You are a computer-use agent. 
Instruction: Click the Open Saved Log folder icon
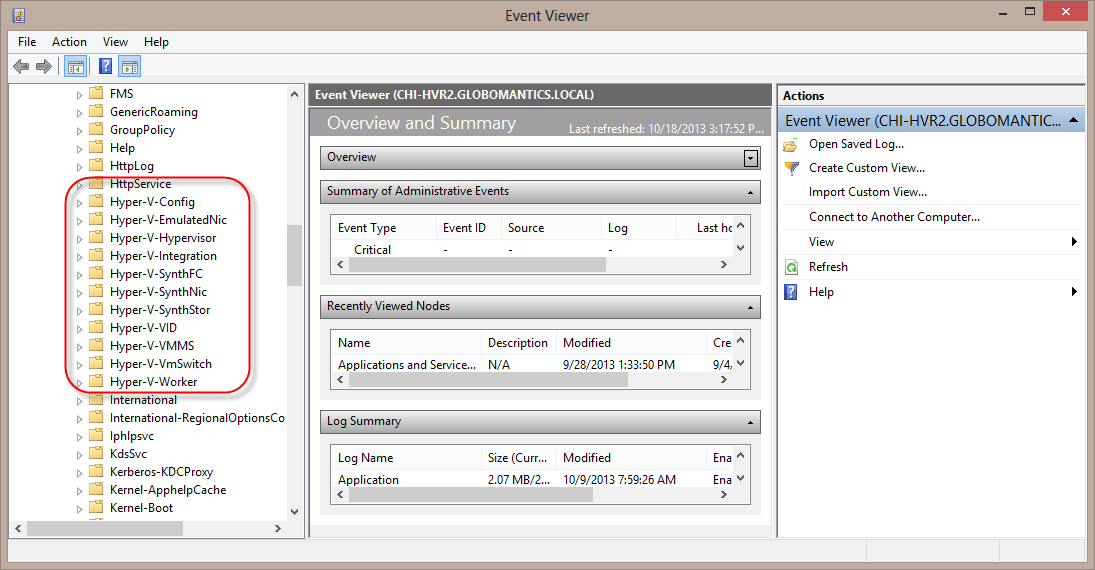pyautogui.click(x=791, y=145)
